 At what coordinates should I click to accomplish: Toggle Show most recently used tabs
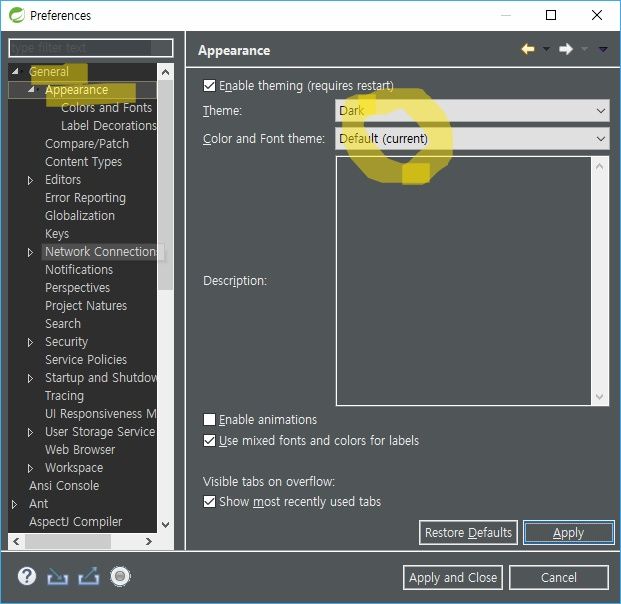point(209,501)
